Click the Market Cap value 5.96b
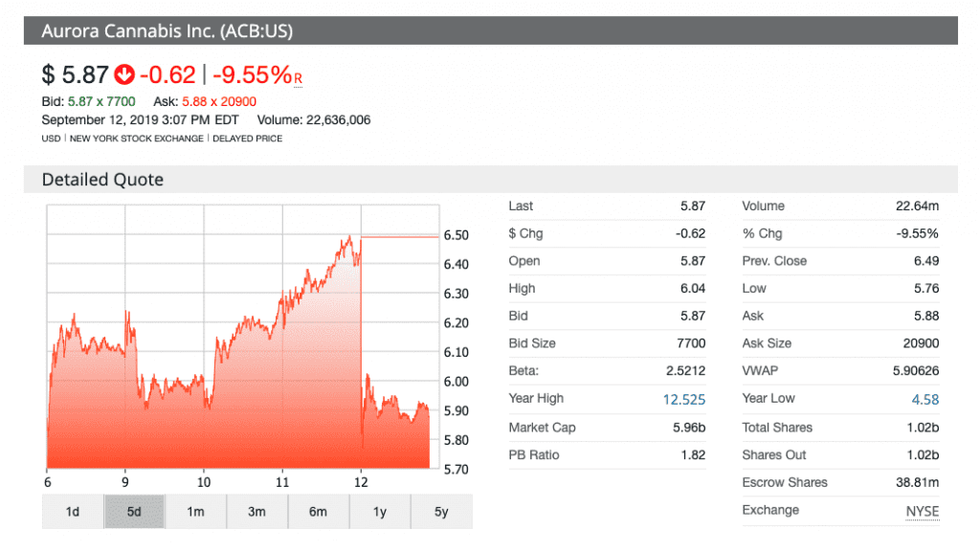 tap(688, 427)
